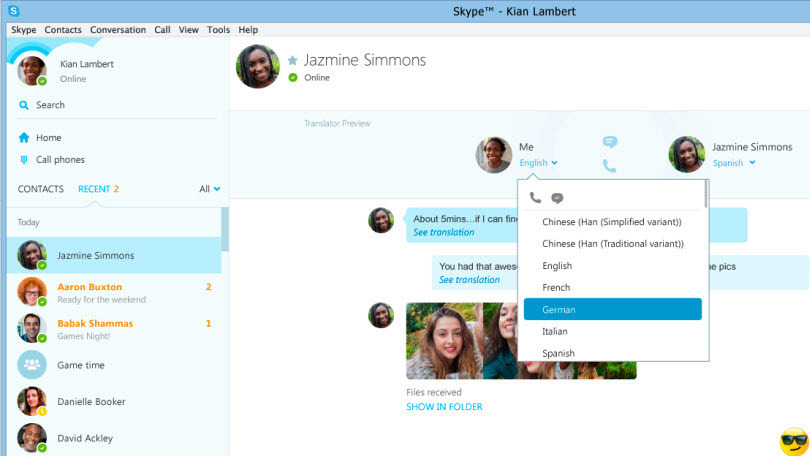Click Kian Lambert's profile avatar
The height and width of the screenshot is (456, 810).
32,71
